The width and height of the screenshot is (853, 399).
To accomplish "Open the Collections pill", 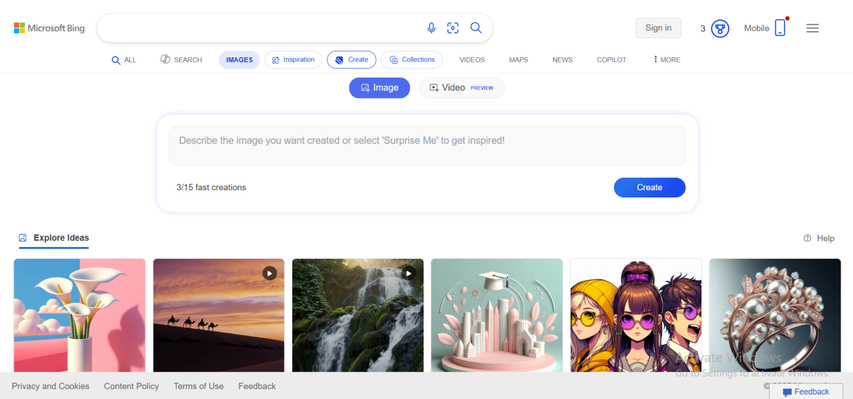I will click(412, 60).
